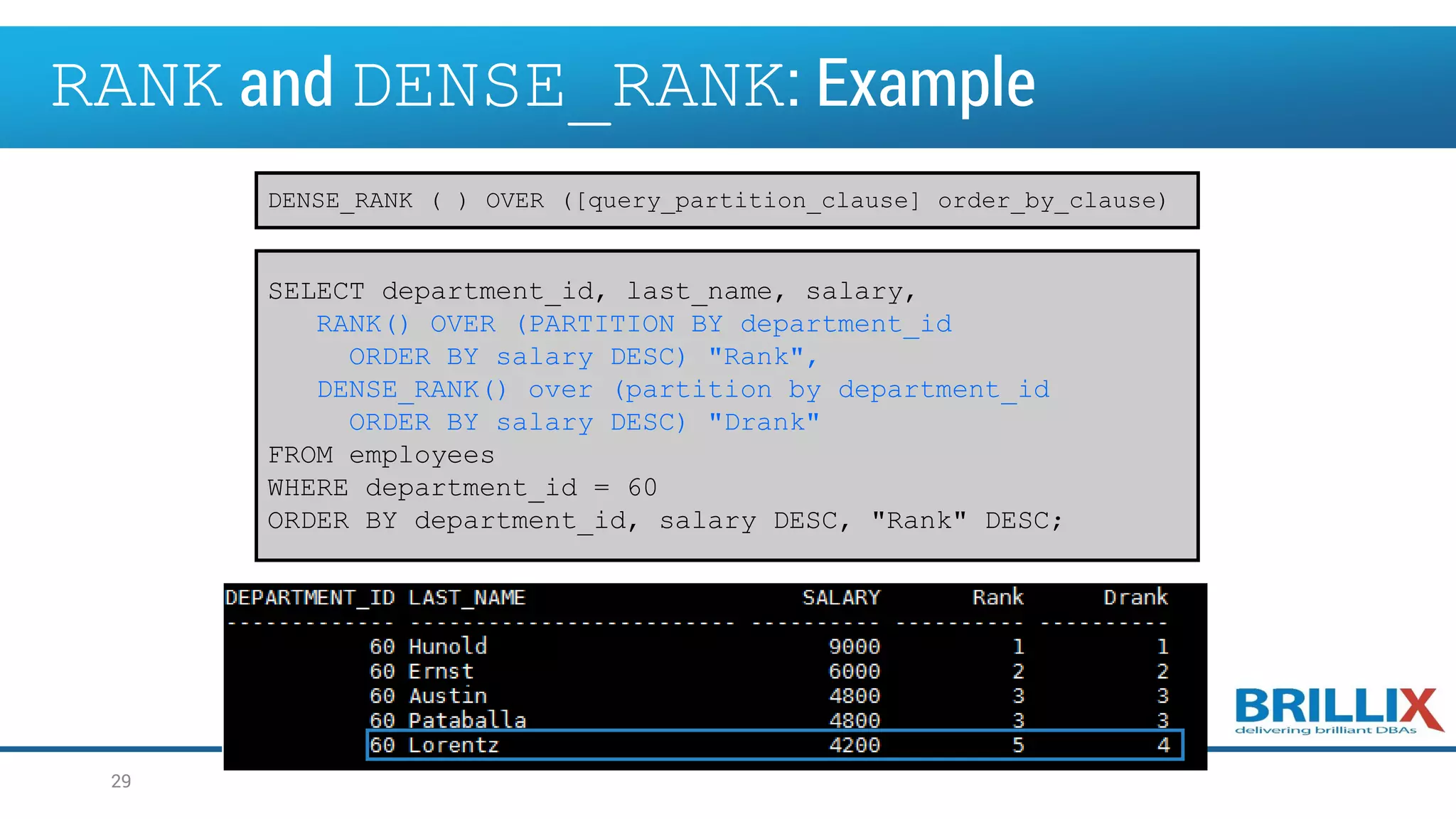Click the "Drank" alias in the query
This screenshot has height=819, width=1456.
click(764, 422)
